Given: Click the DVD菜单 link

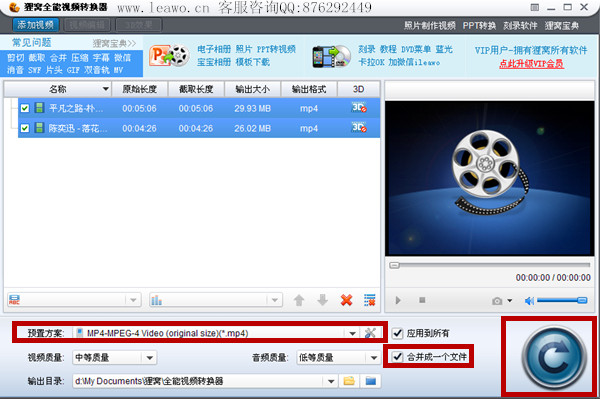Looking at the screenshot, I should tap(416, 49).
